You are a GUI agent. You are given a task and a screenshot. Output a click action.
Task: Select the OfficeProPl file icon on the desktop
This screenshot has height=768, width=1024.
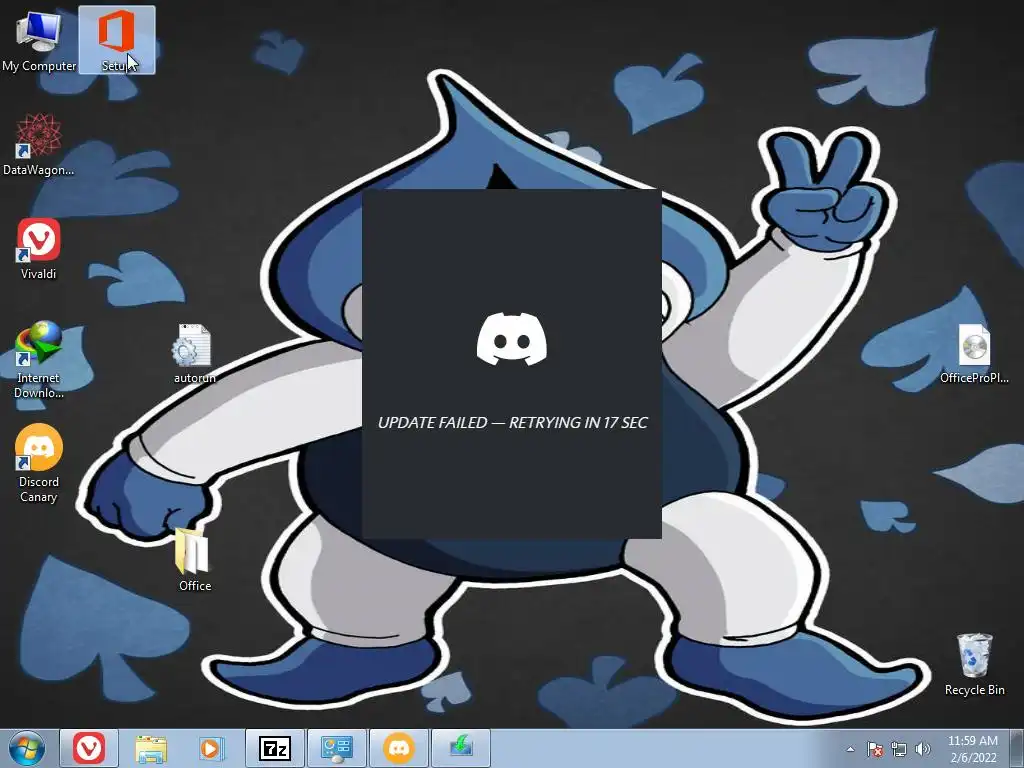pos(974,353)
